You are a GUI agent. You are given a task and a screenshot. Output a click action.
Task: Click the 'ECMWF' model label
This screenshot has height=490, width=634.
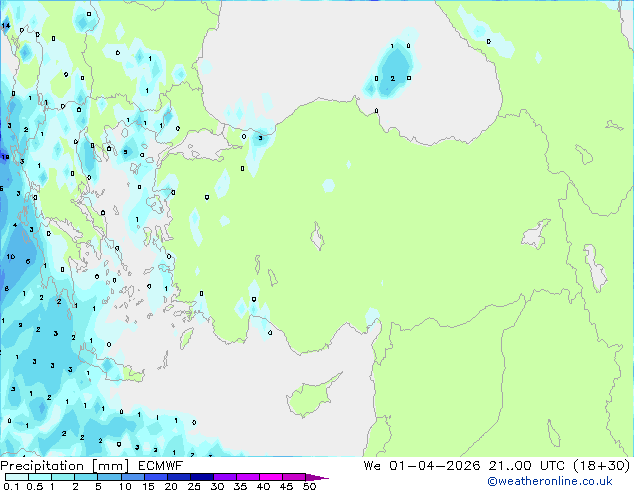pos(161,466)
